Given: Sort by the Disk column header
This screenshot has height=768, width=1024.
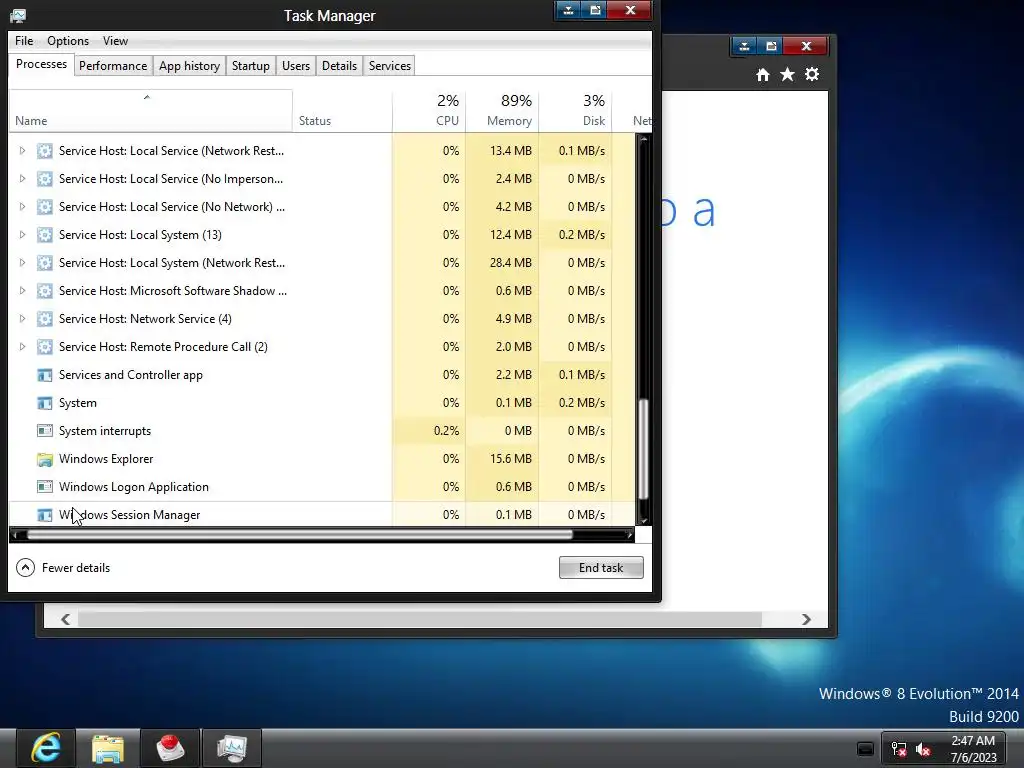Looking at the screenshot, I should pos(575,111).
